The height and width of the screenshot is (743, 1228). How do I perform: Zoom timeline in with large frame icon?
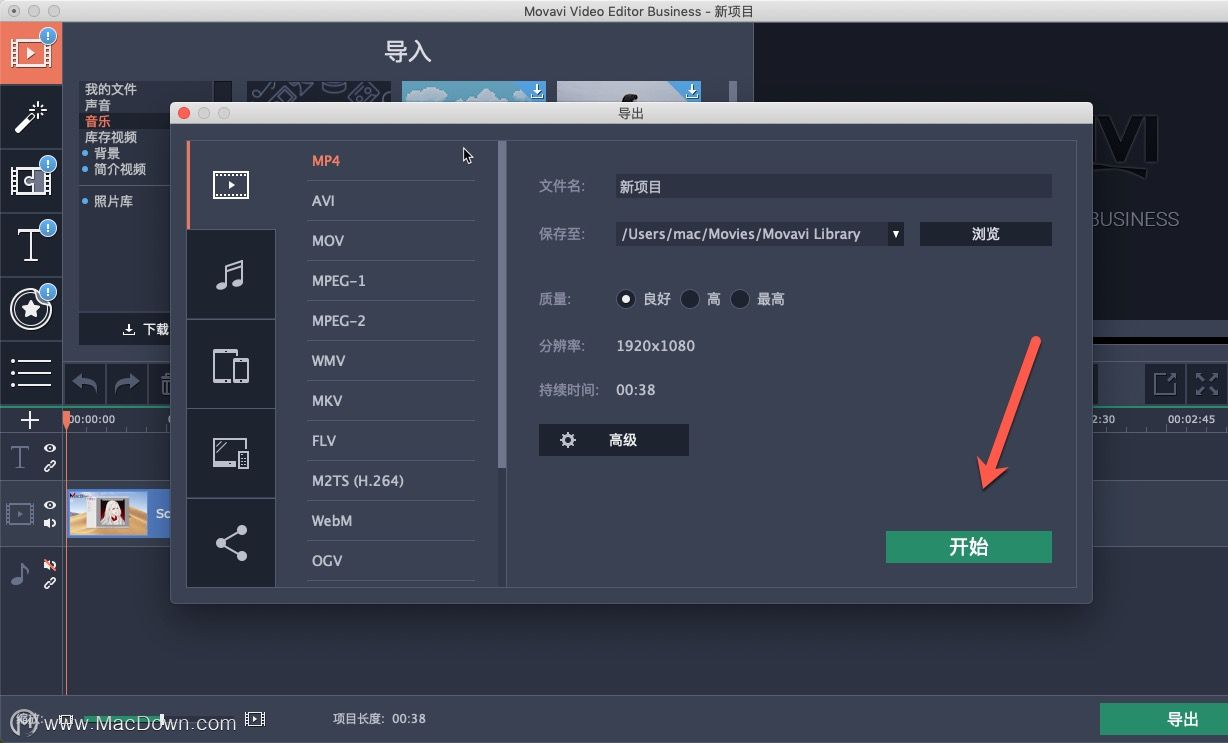coord(255,719)
